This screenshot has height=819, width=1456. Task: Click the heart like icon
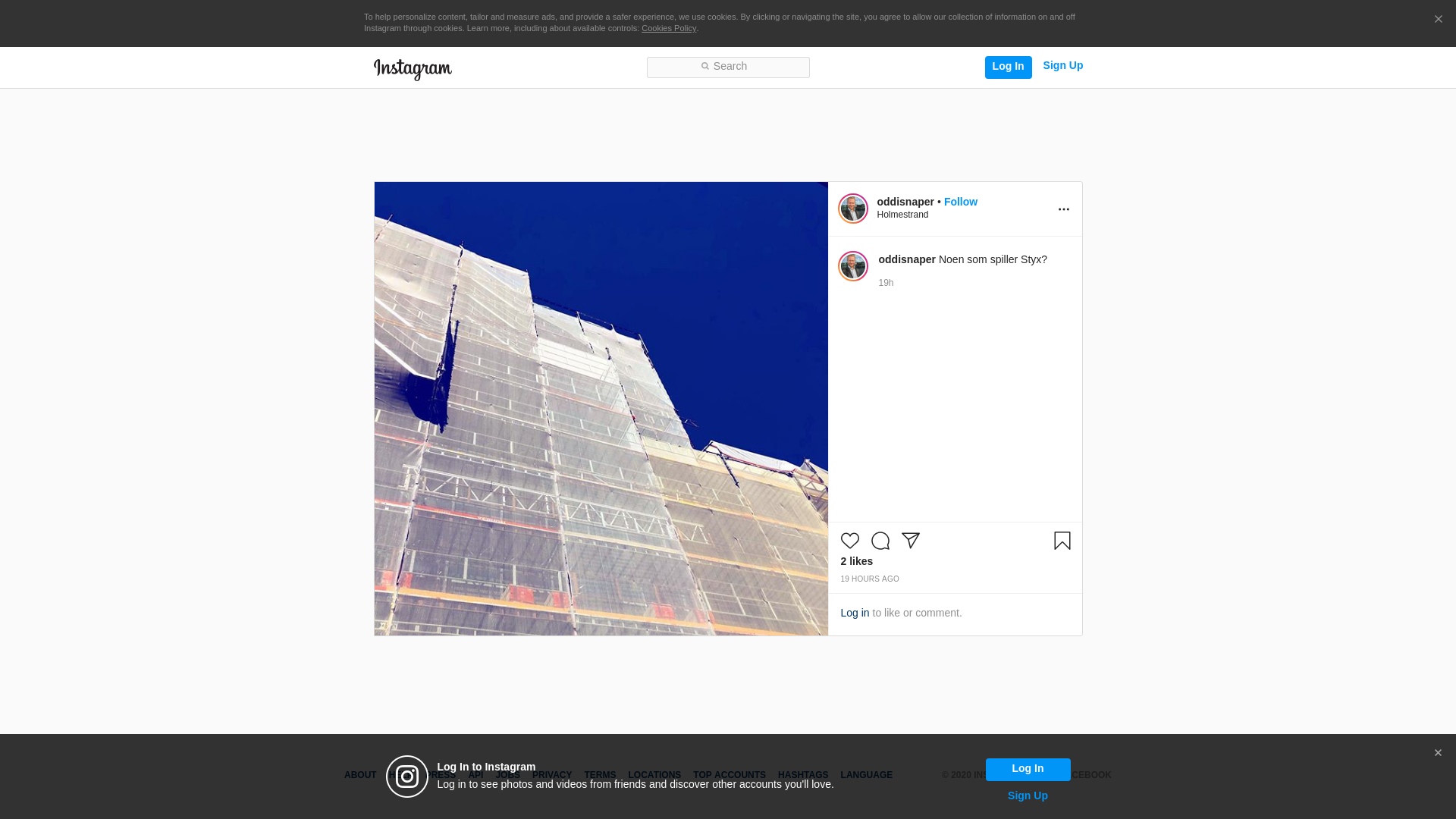coord(849,541)
